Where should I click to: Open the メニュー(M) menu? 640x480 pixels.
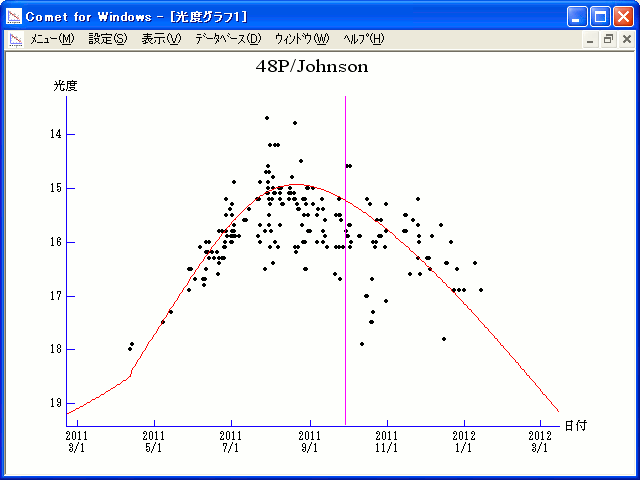52,39
